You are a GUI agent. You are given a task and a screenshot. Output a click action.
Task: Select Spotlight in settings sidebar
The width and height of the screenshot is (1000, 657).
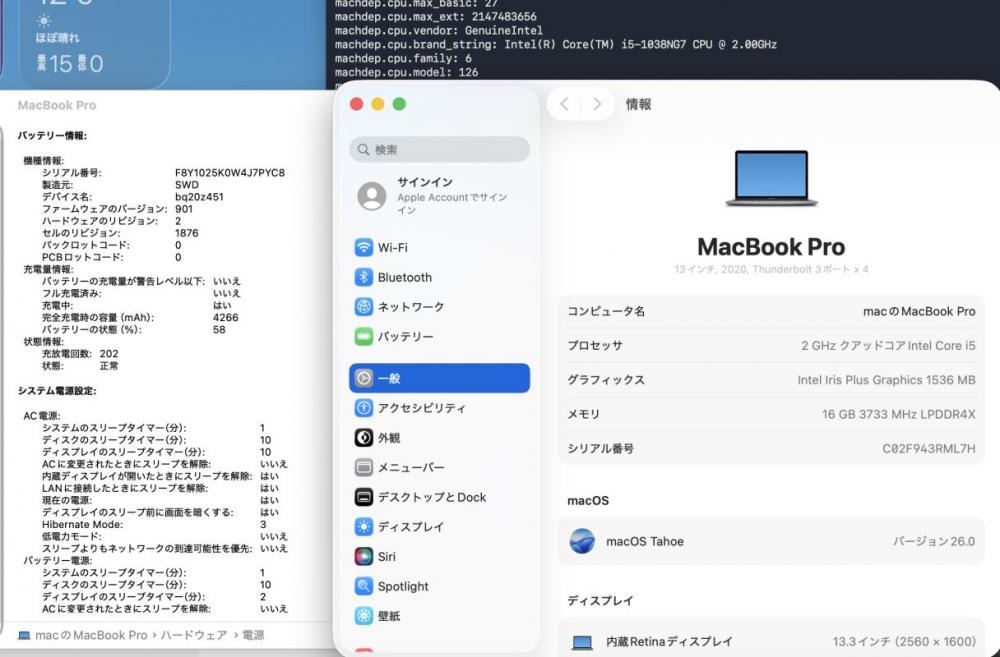click(x=439, y=586)
